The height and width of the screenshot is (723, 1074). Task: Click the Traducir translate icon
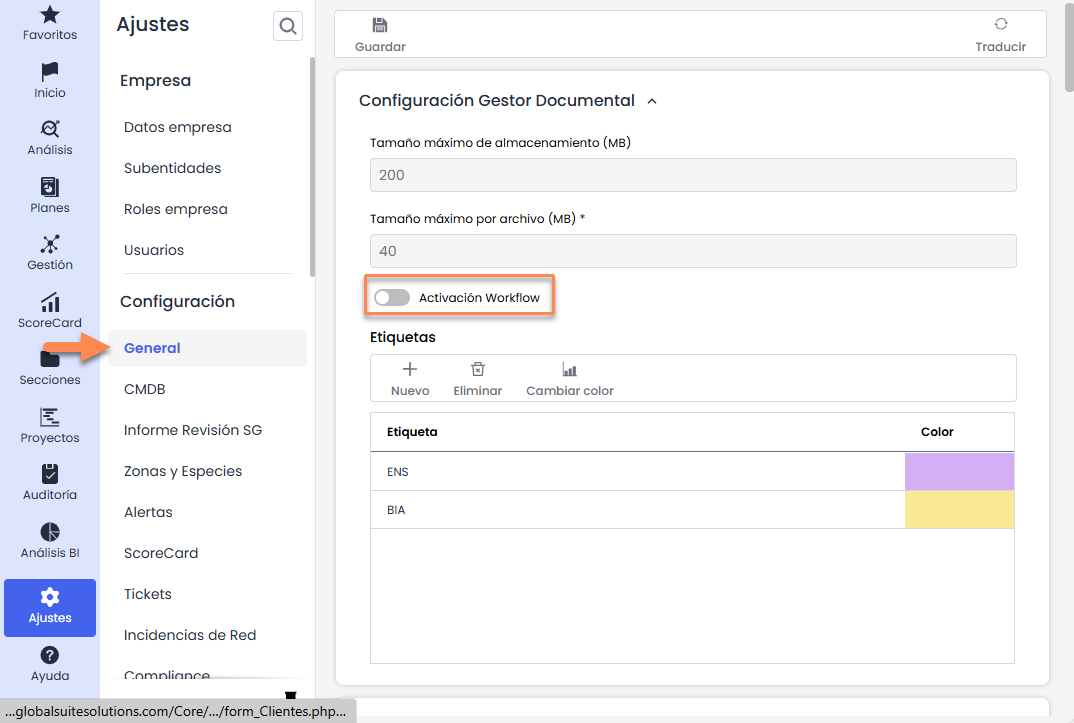click(x=1000, y=25)
